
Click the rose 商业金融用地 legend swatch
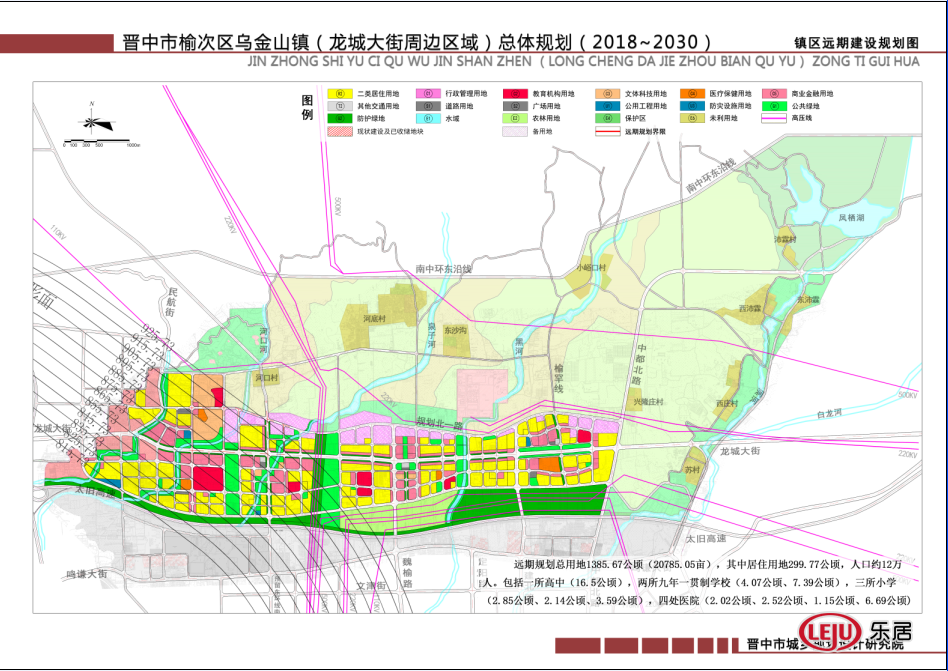click(774, 94)
